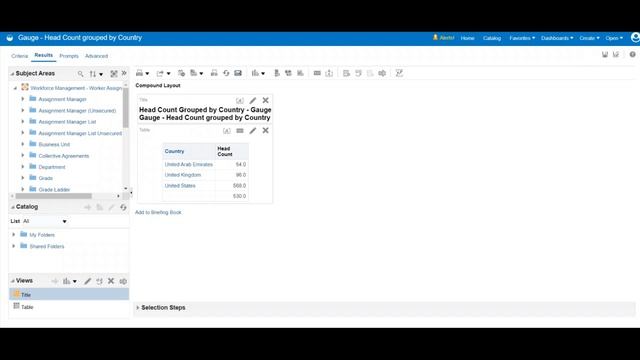
Task: Click add/remove subject areas icon
Action: (x=114, y=73)
